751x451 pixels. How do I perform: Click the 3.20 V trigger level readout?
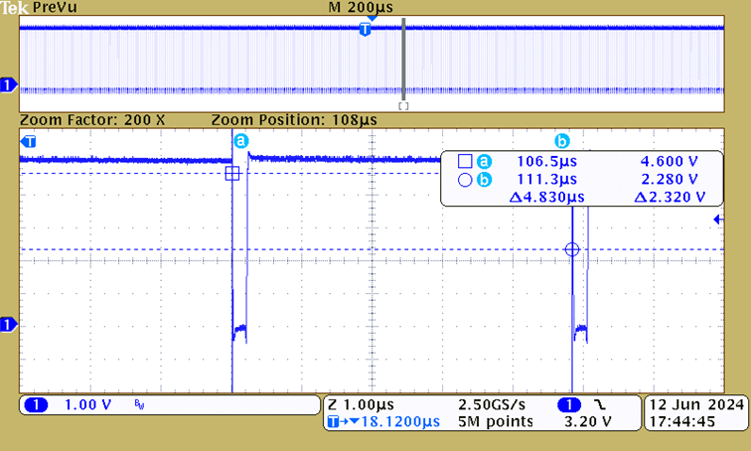[586, 423]
